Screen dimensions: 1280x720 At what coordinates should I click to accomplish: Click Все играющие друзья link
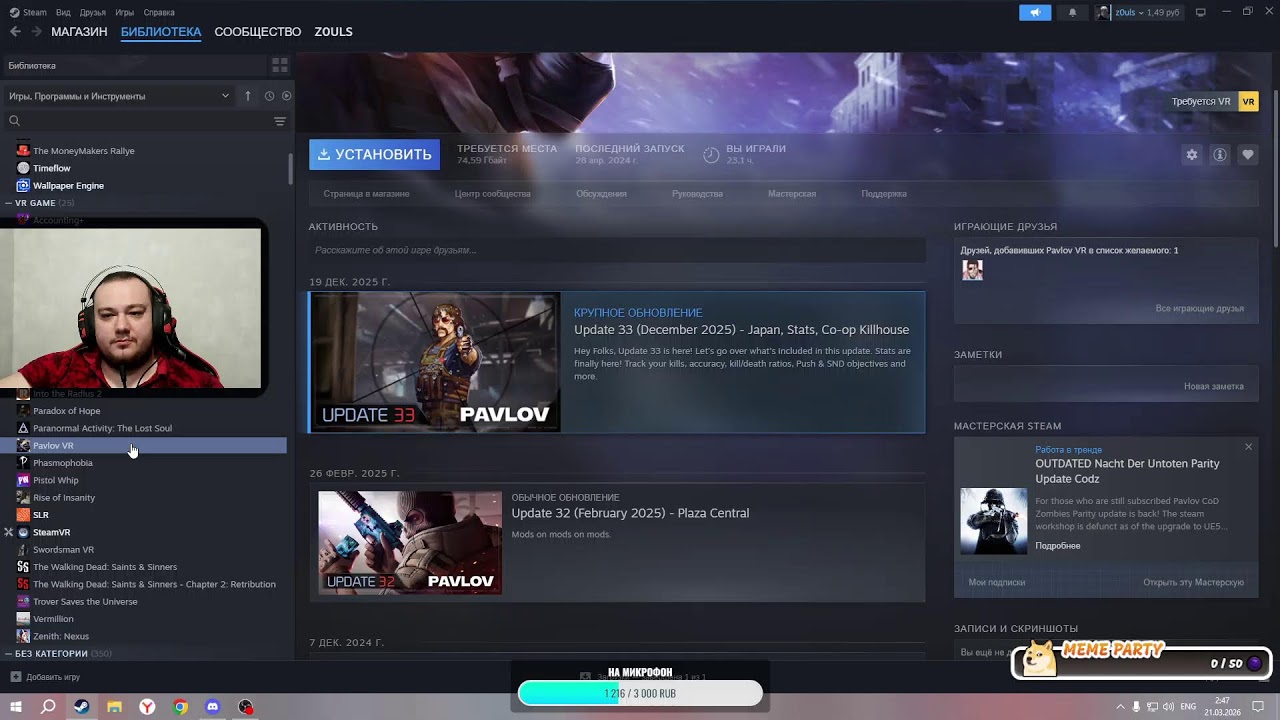pos(1199,309)
